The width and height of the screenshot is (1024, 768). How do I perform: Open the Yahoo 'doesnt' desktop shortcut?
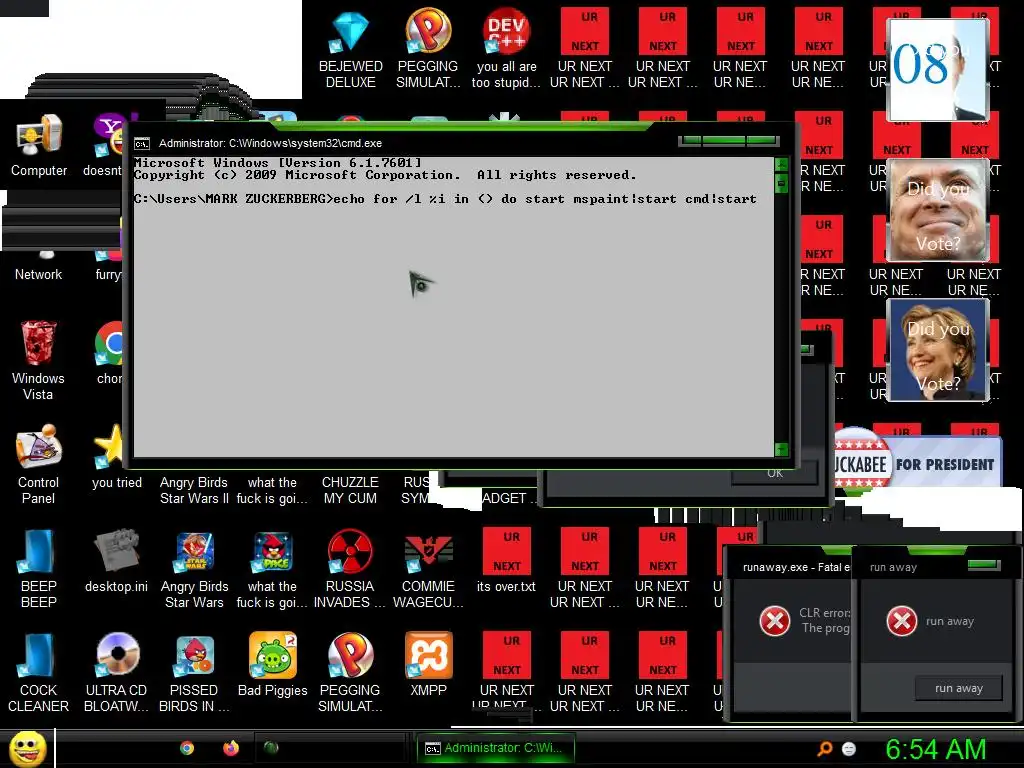109,134
